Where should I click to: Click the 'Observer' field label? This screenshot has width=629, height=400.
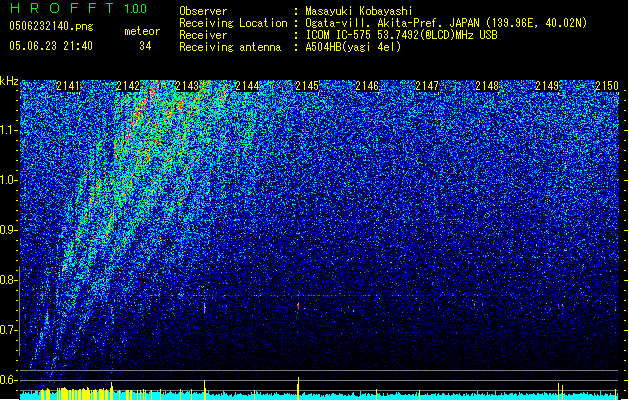point(203,11)
